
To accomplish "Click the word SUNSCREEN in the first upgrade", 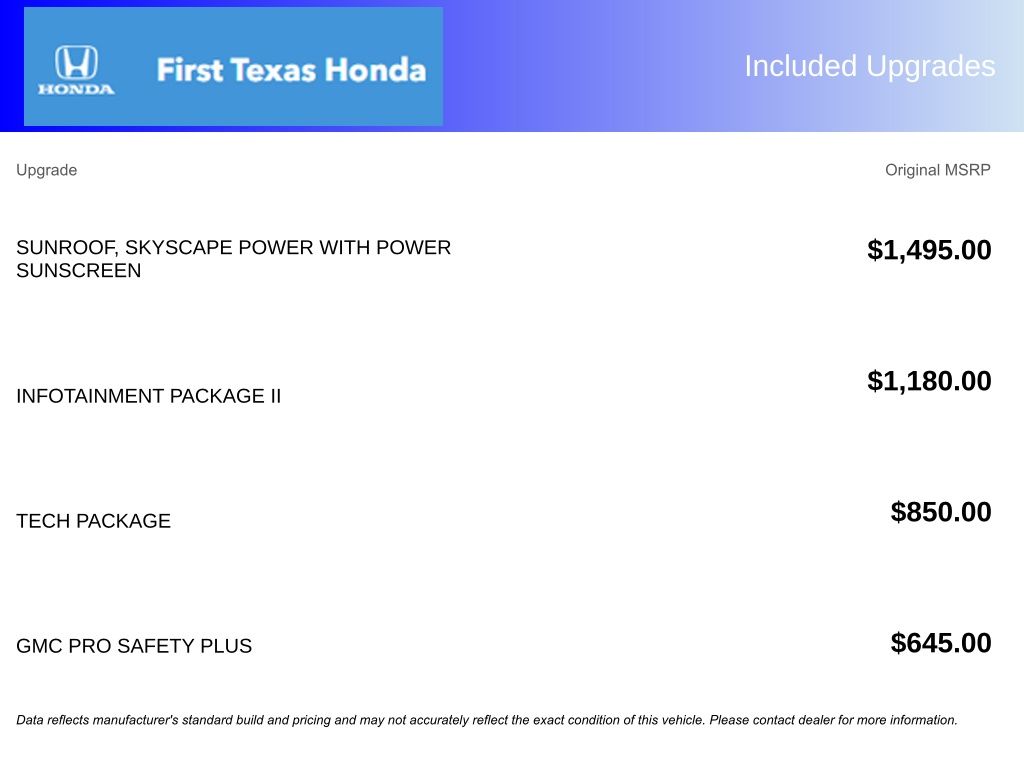I will coord(79,271).
